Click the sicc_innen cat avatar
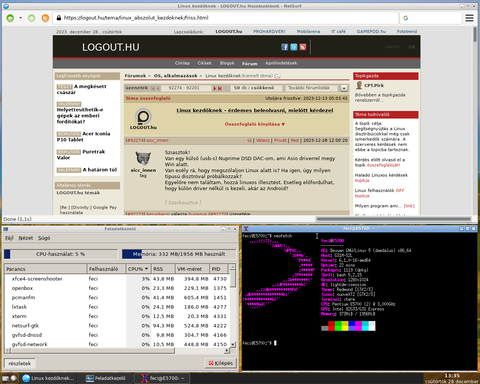 143,158
